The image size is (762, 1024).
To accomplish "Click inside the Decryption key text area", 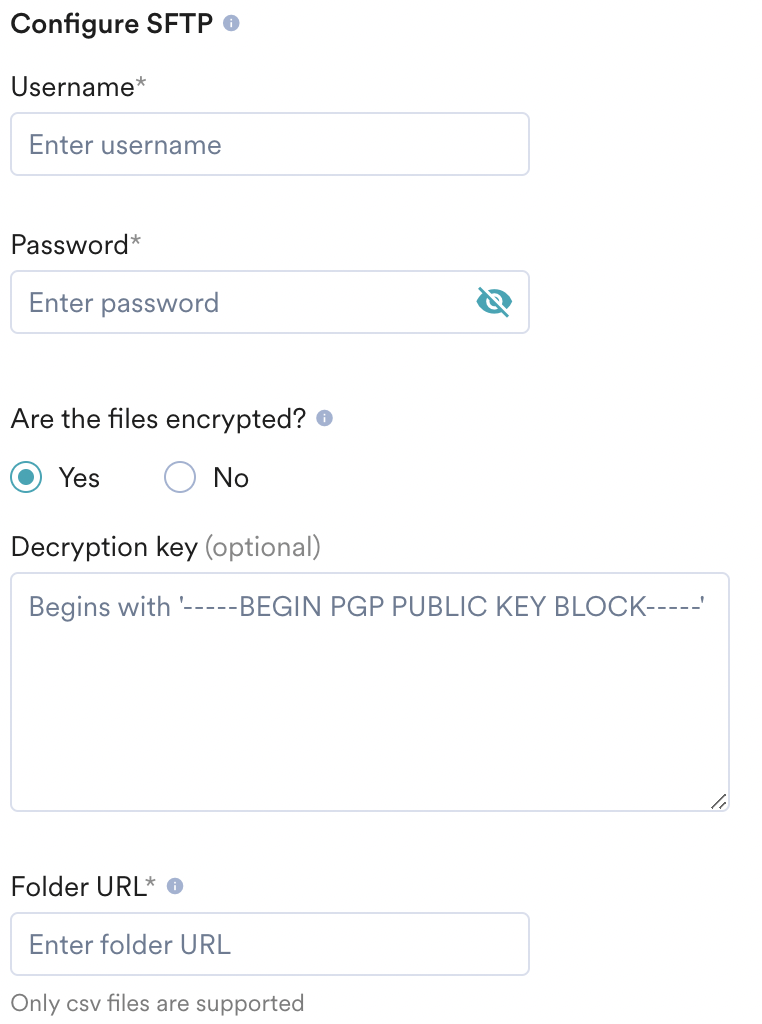I will pyautogui.click(x=370, y=692).
